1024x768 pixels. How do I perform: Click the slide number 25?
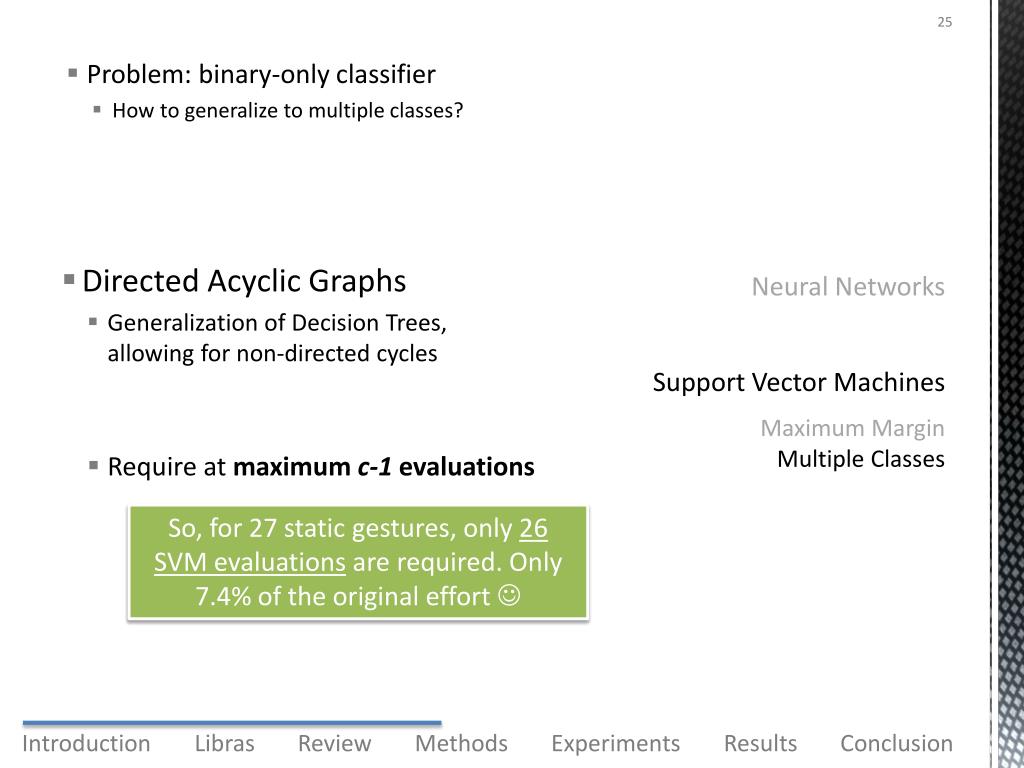click(944, 22)
